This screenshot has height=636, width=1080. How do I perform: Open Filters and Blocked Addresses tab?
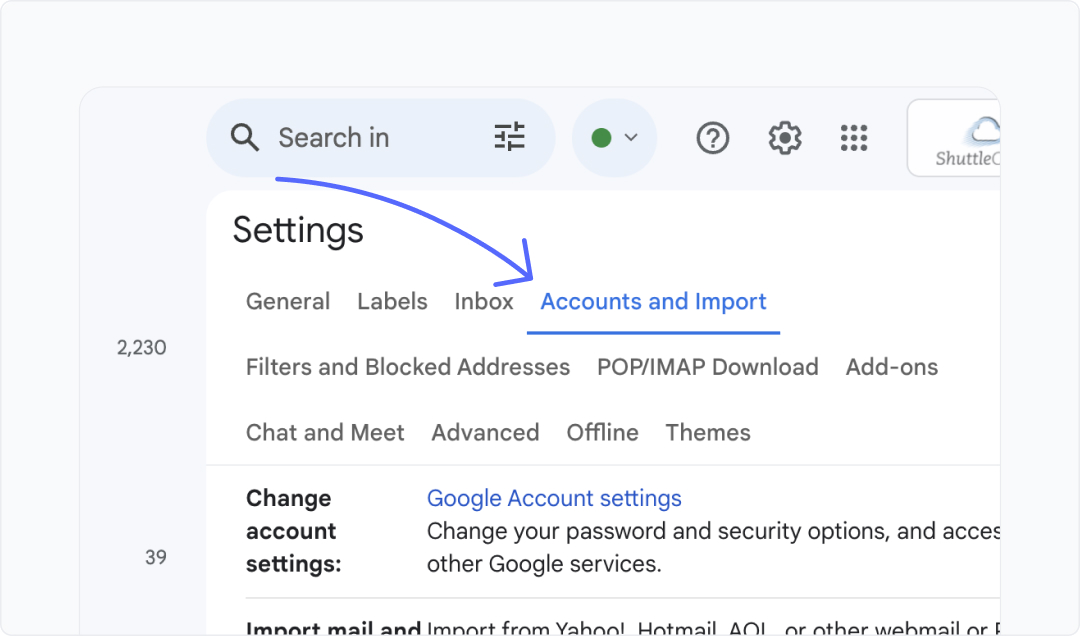pos(408,367)
